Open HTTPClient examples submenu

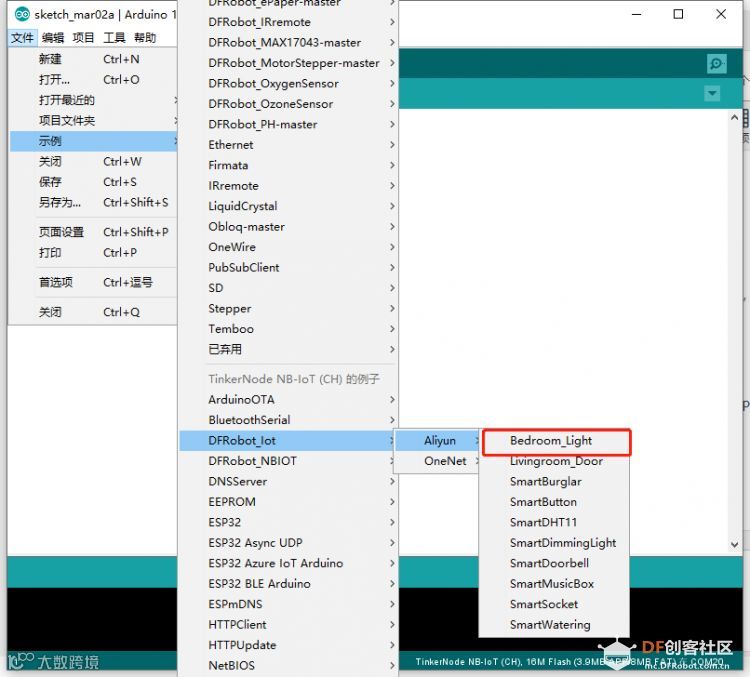pyautogui.click(x=288, y=625)
